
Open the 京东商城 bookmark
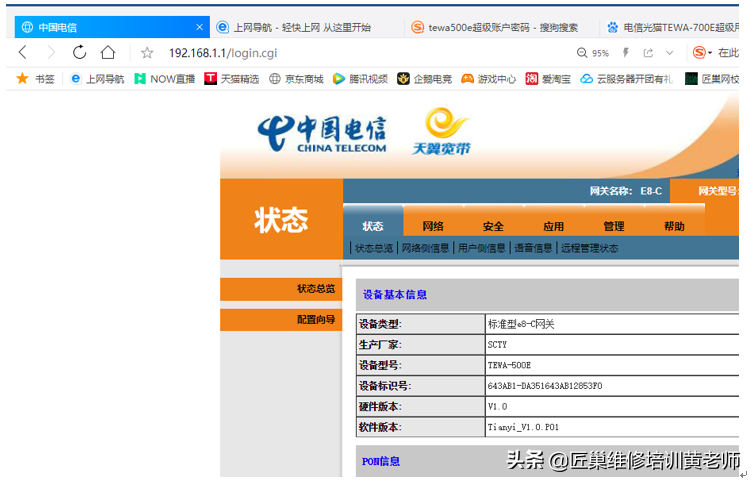click(x=296, y=79)
